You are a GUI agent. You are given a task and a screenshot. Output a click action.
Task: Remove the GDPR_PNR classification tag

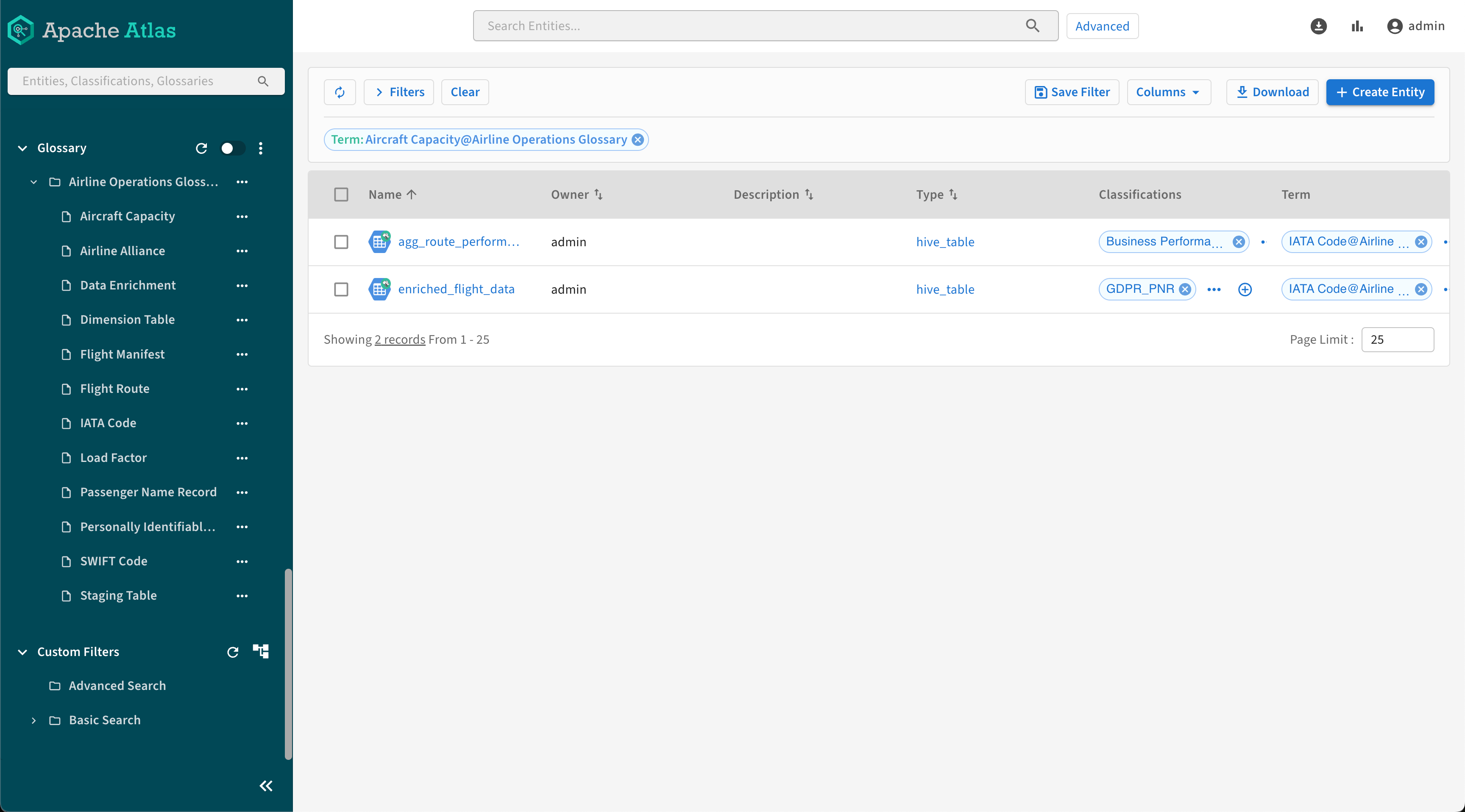(1185, 289)
